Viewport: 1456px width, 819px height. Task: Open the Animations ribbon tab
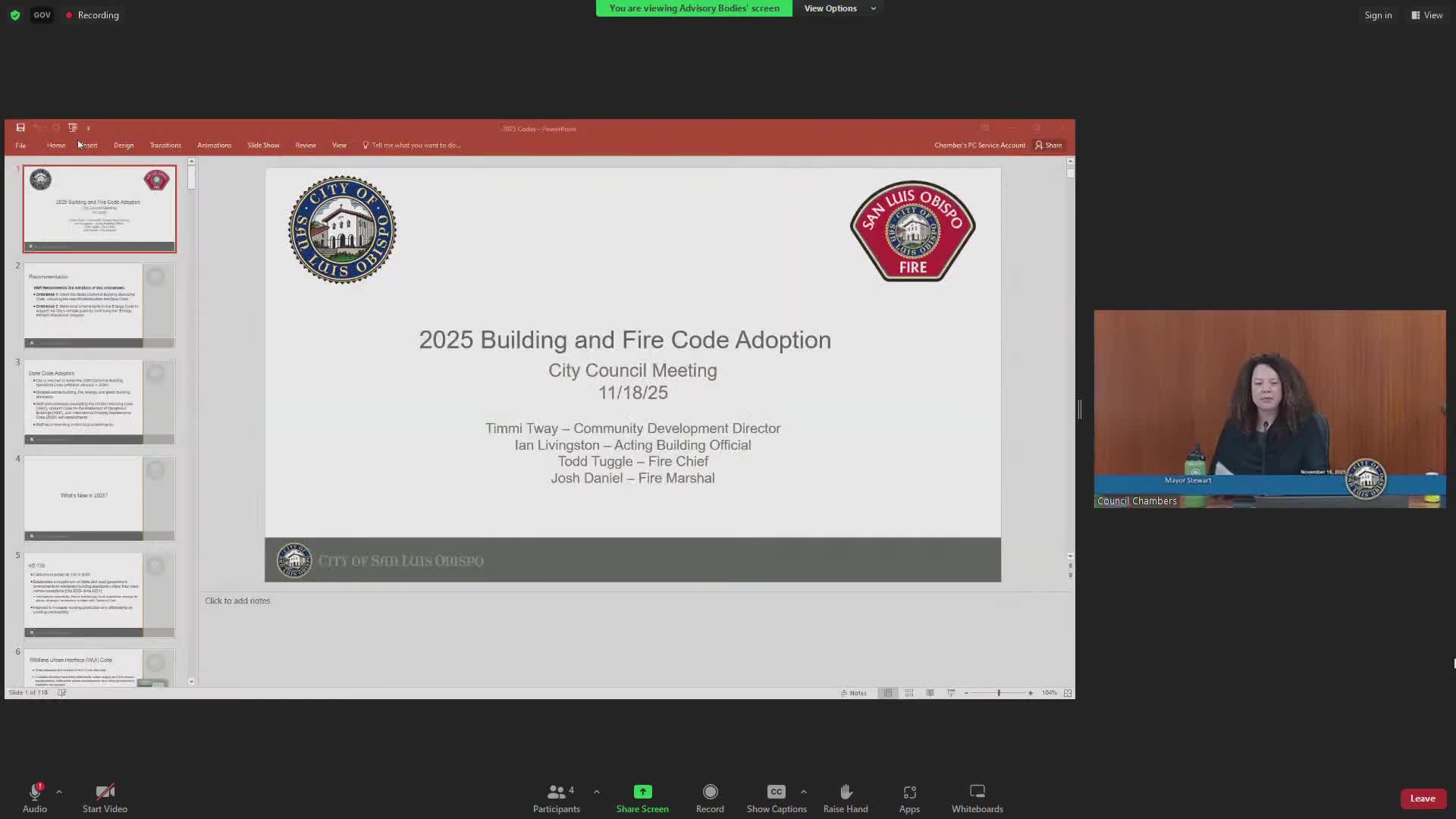[214, 145]
